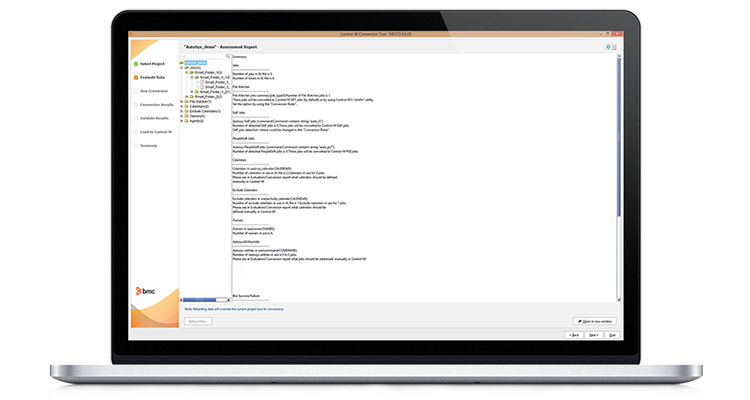Viewport: 750px width, 400px height.
Task: Click the orange step icon beside Evaluate Data
Action: pyautogui.click(x=135, y=77)
